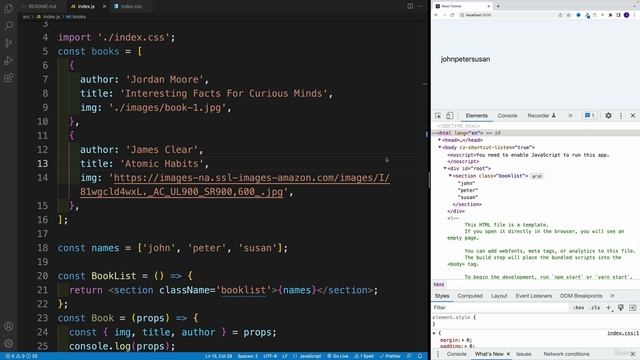Open the Accounts menu in activity bar
Viewport: 640px width, 360px height.
click(8, 326)
